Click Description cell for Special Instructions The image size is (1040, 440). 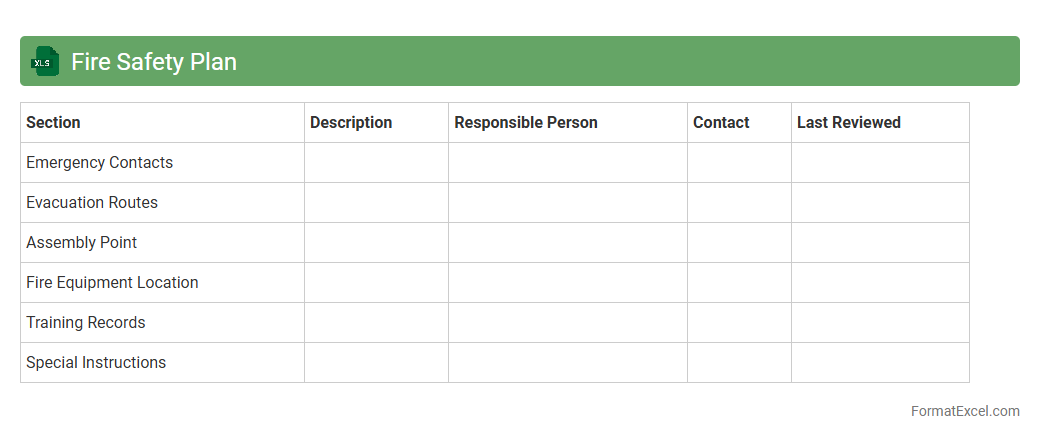376,363
